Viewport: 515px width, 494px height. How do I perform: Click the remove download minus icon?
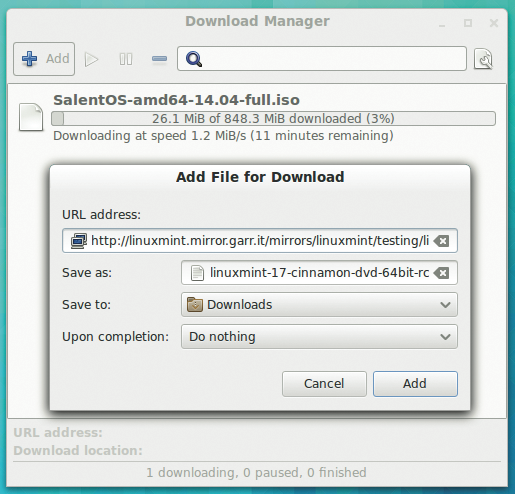tap(159, 59)
